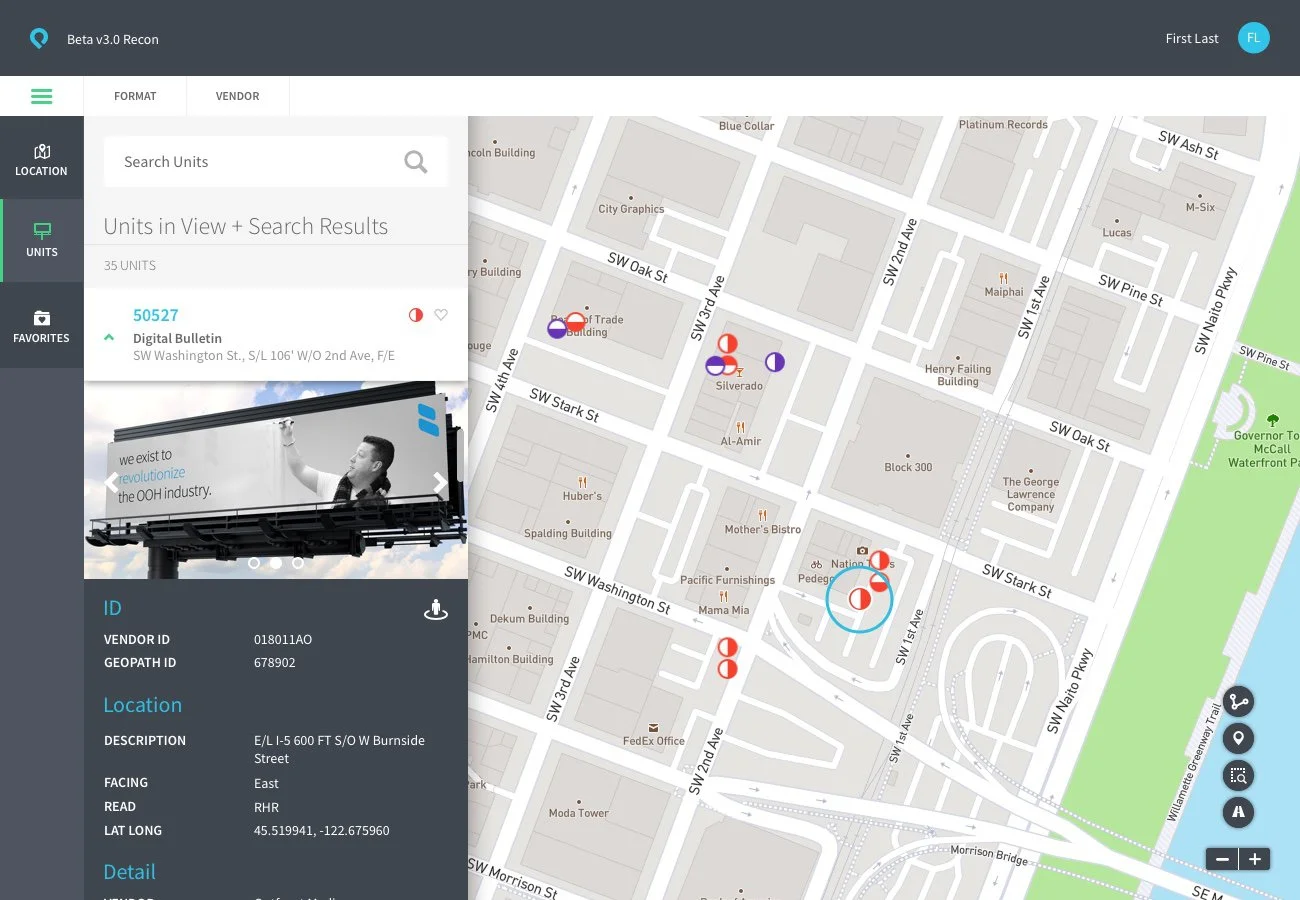This screenshot has height=900, width=1300.
Task: Open the FL user avatar menu
Action: click(x=1253, y=38)
